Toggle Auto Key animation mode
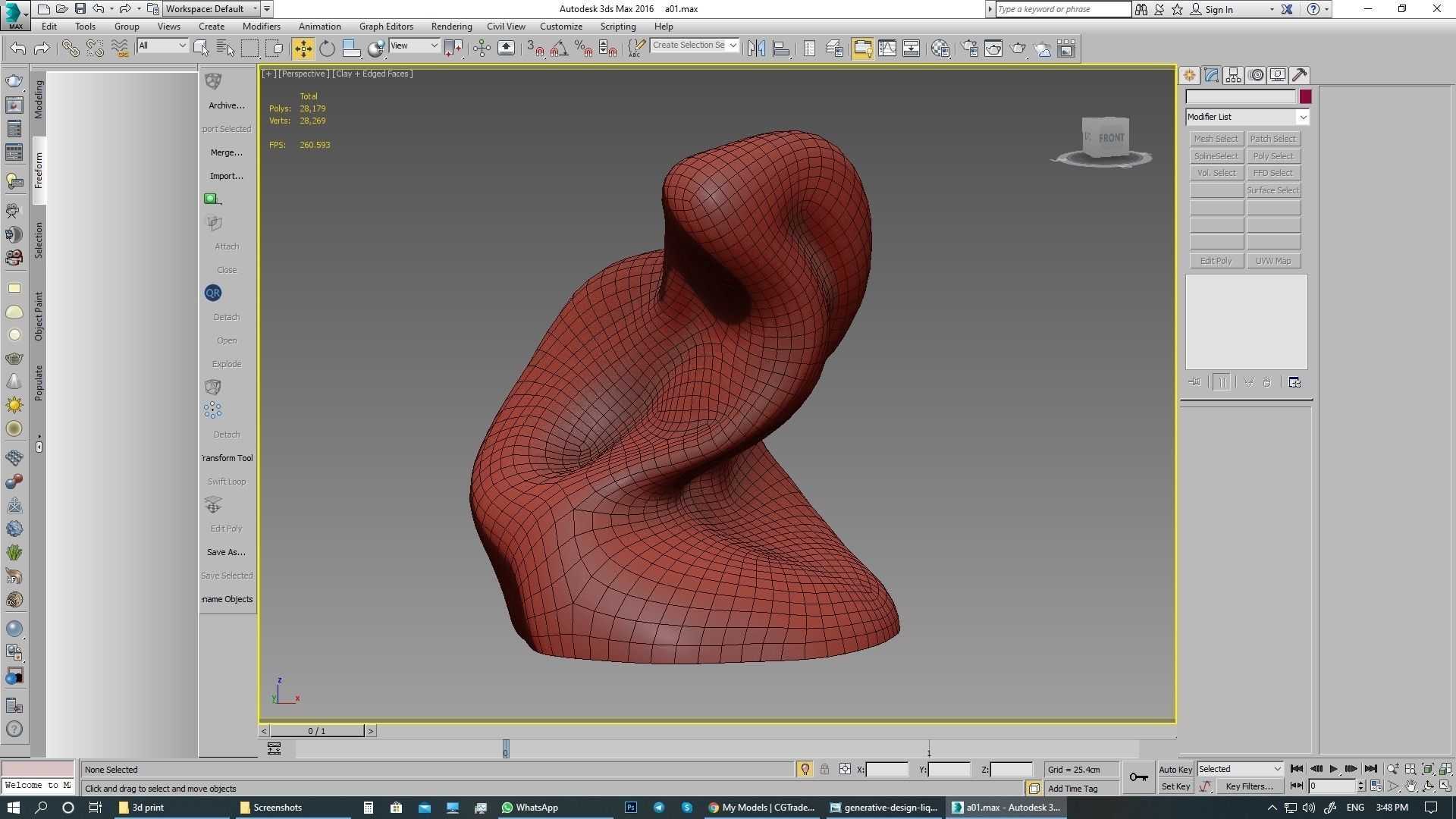Viewport: 1456px width, 819px height. [x=1175, y=770]
